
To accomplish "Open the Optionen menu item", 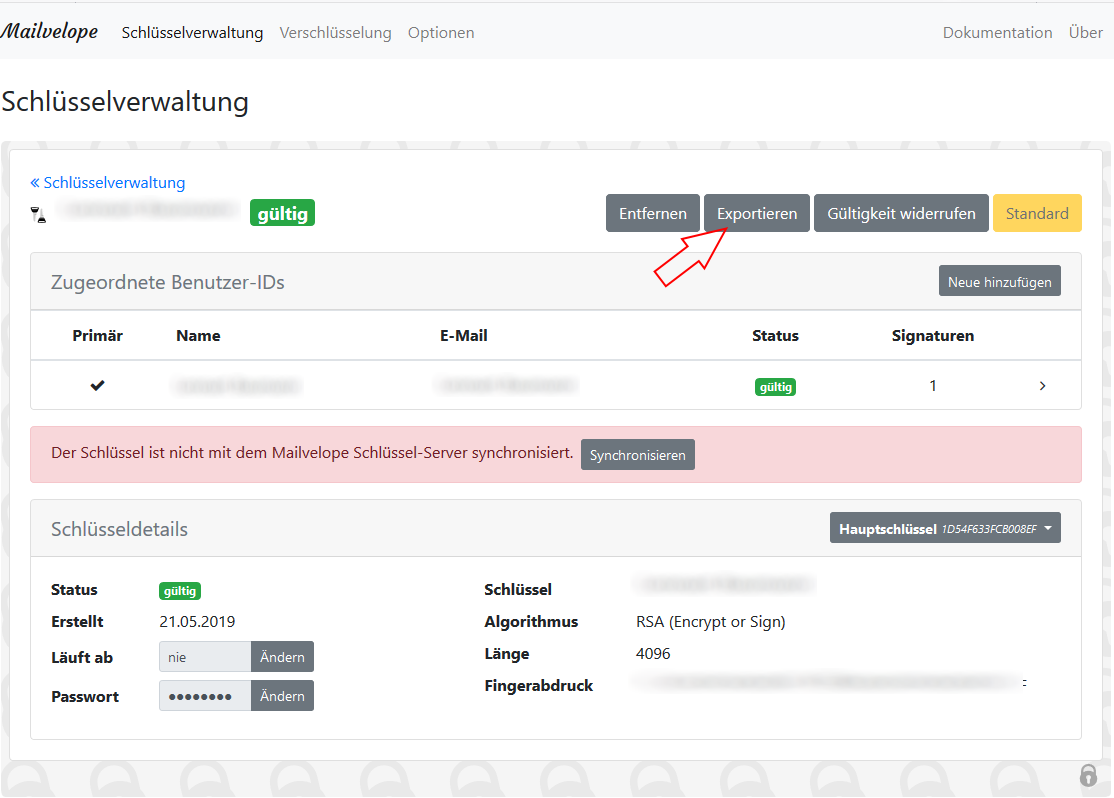I will [x=441, y=32].
